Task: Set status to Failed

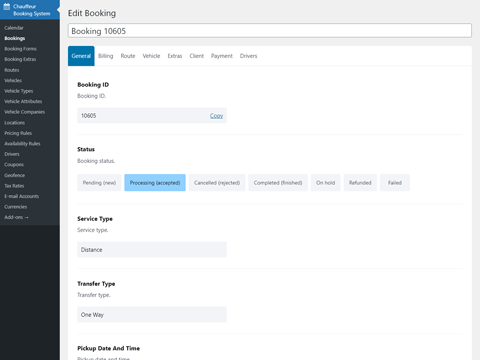Action: click(x=395, y=183)
